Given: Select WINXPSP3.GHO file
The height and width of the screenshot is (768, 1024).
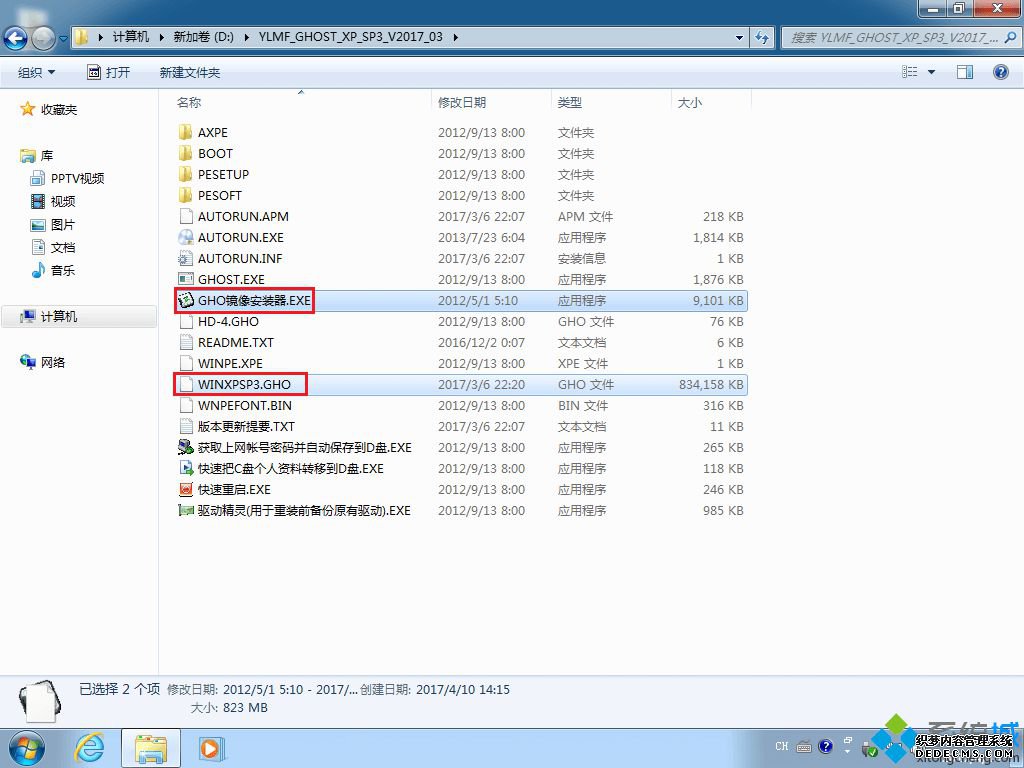Looking at the screenshot, I should click(244, 385).
